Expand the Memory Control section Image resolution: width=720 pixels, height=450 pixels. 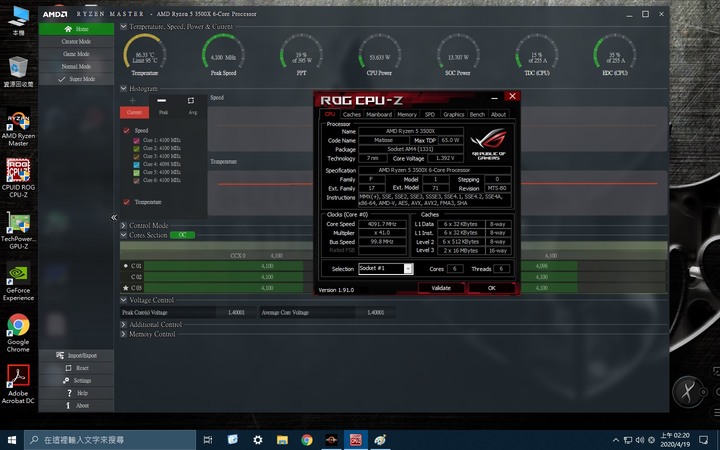click(x=124, y=334)
